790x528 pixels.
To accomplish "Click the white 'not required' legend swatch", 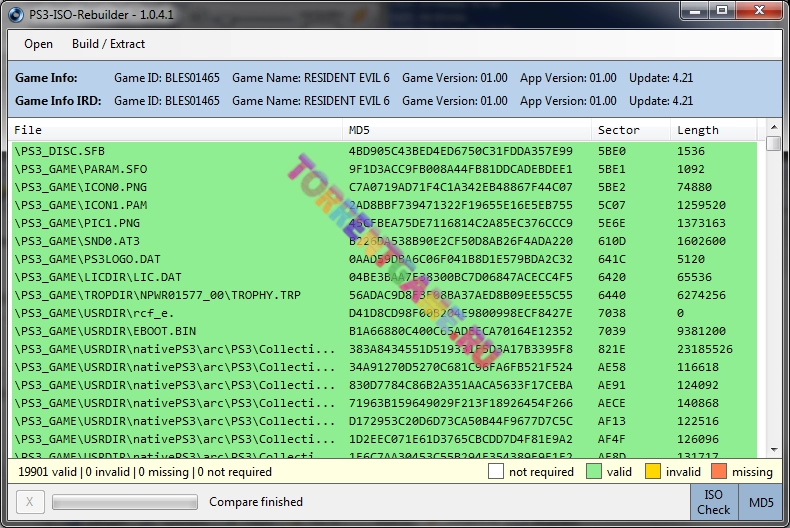I will pyautogui.click(x=496, y=471).
